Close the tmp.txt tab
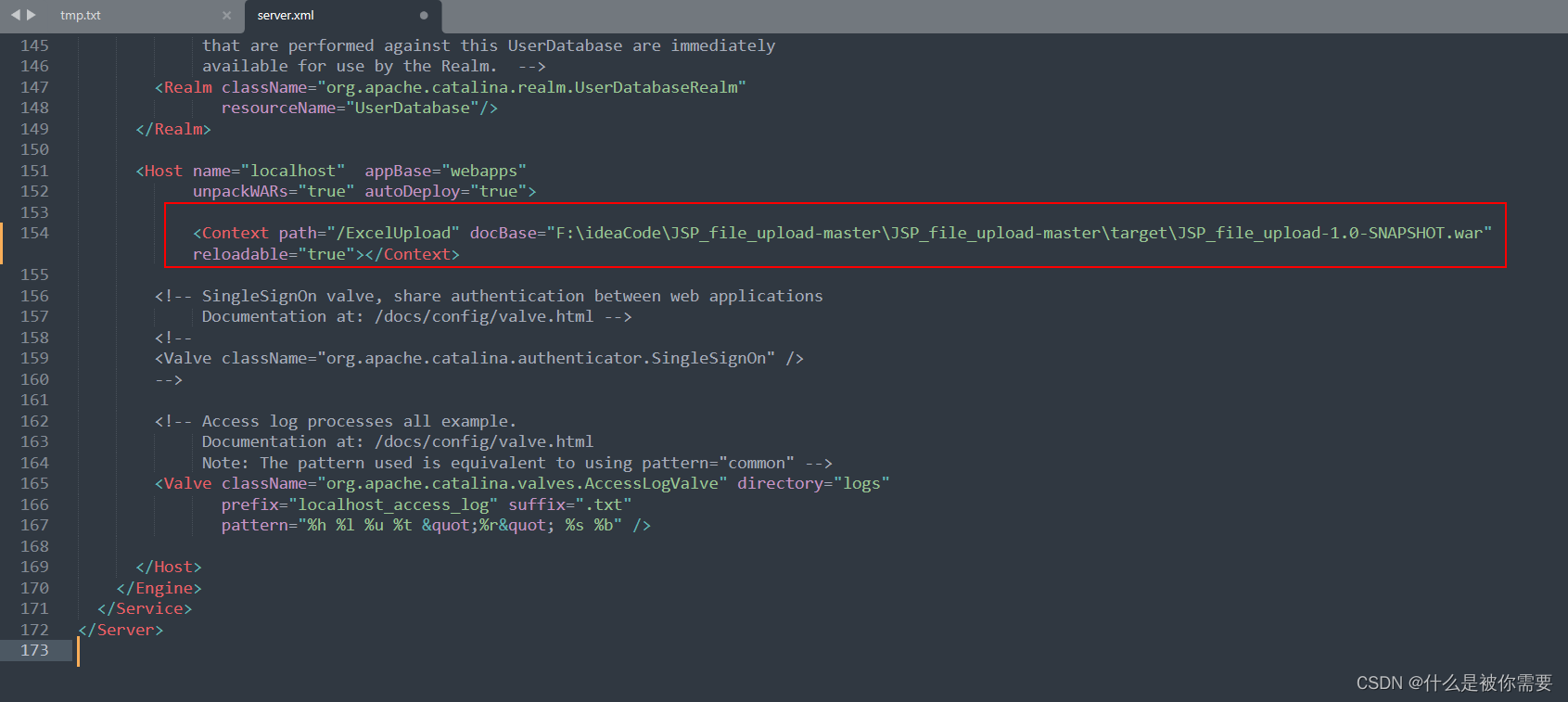This screenshot has width=1568, height=702. [x=226, y=15]
